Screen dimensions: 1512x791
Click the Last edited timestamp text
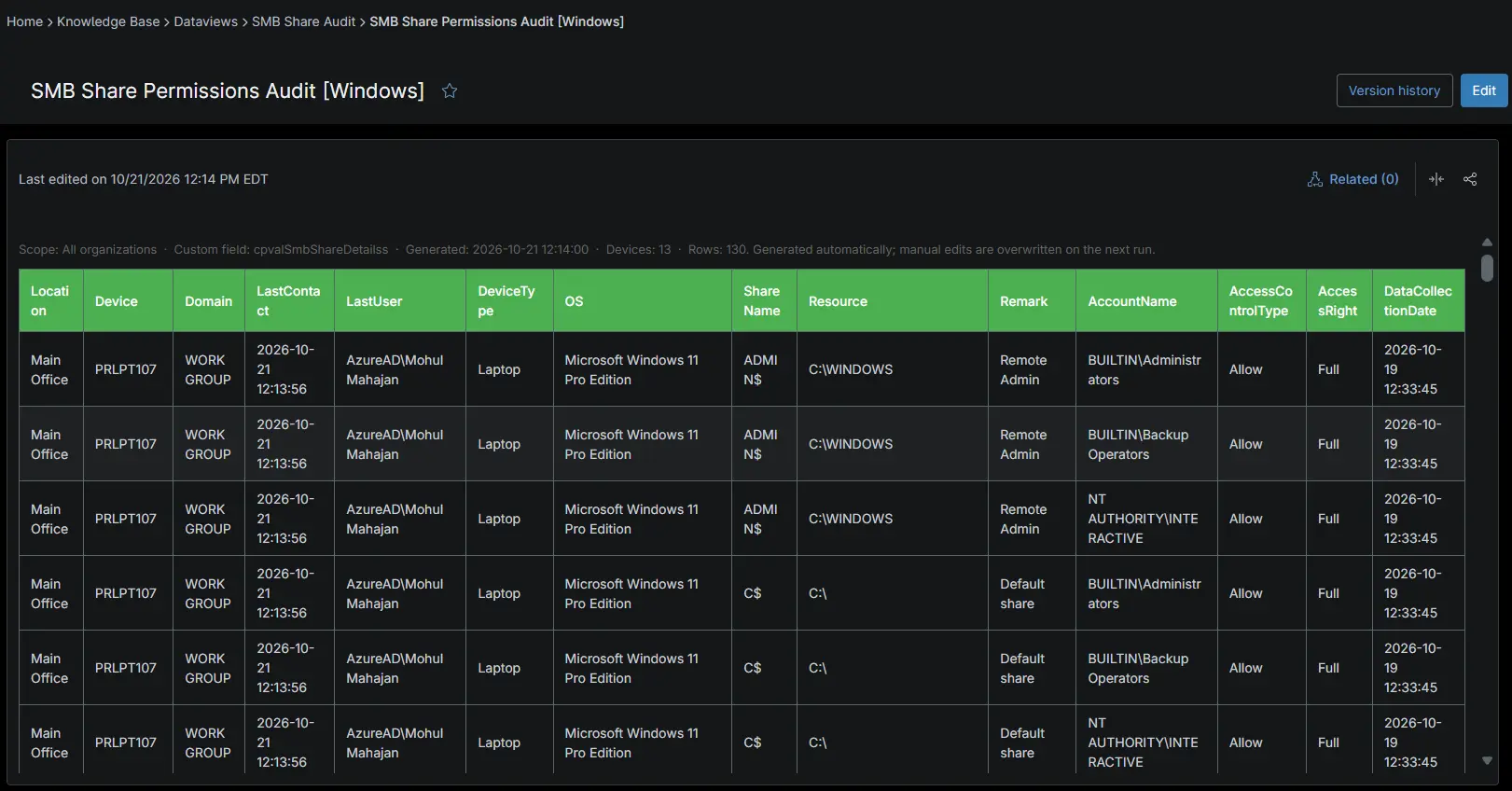coord(144,179)
